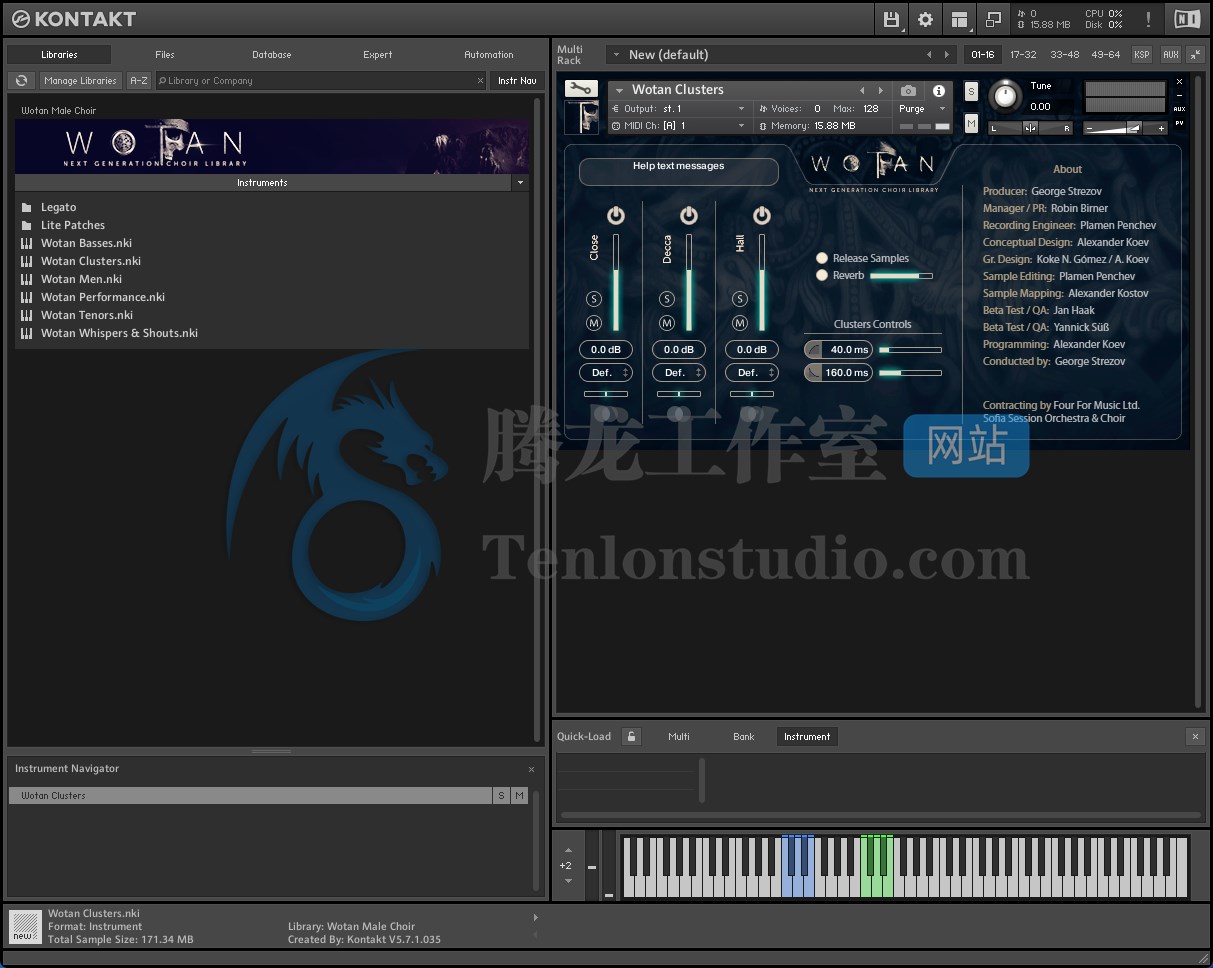Mute the Wotan Clusters instrument header

971,123
